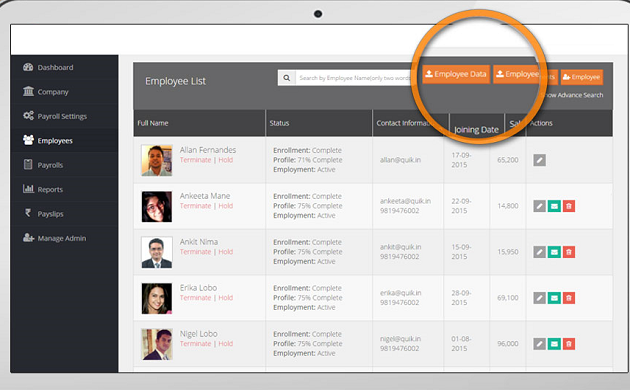
Task: Click the add Employee button at far right
Action: [581, 77]
